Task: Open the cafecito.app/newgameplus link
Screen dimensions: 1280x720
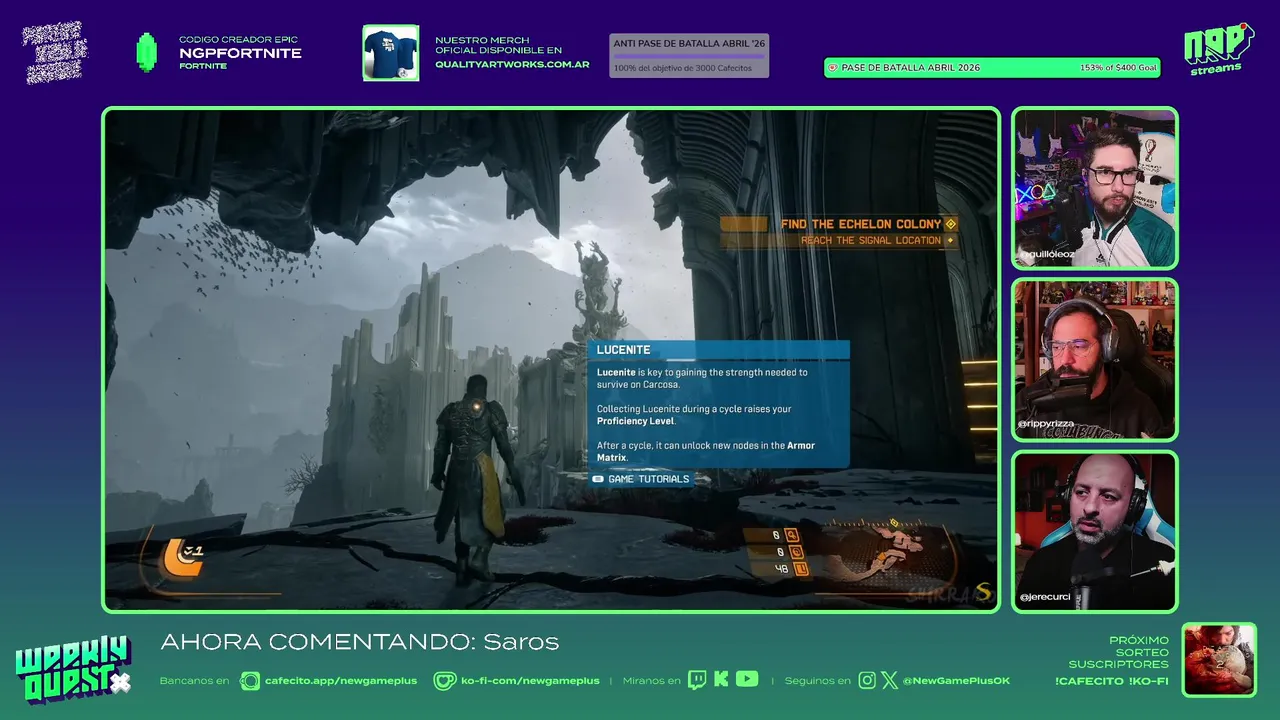Action: 340,681
